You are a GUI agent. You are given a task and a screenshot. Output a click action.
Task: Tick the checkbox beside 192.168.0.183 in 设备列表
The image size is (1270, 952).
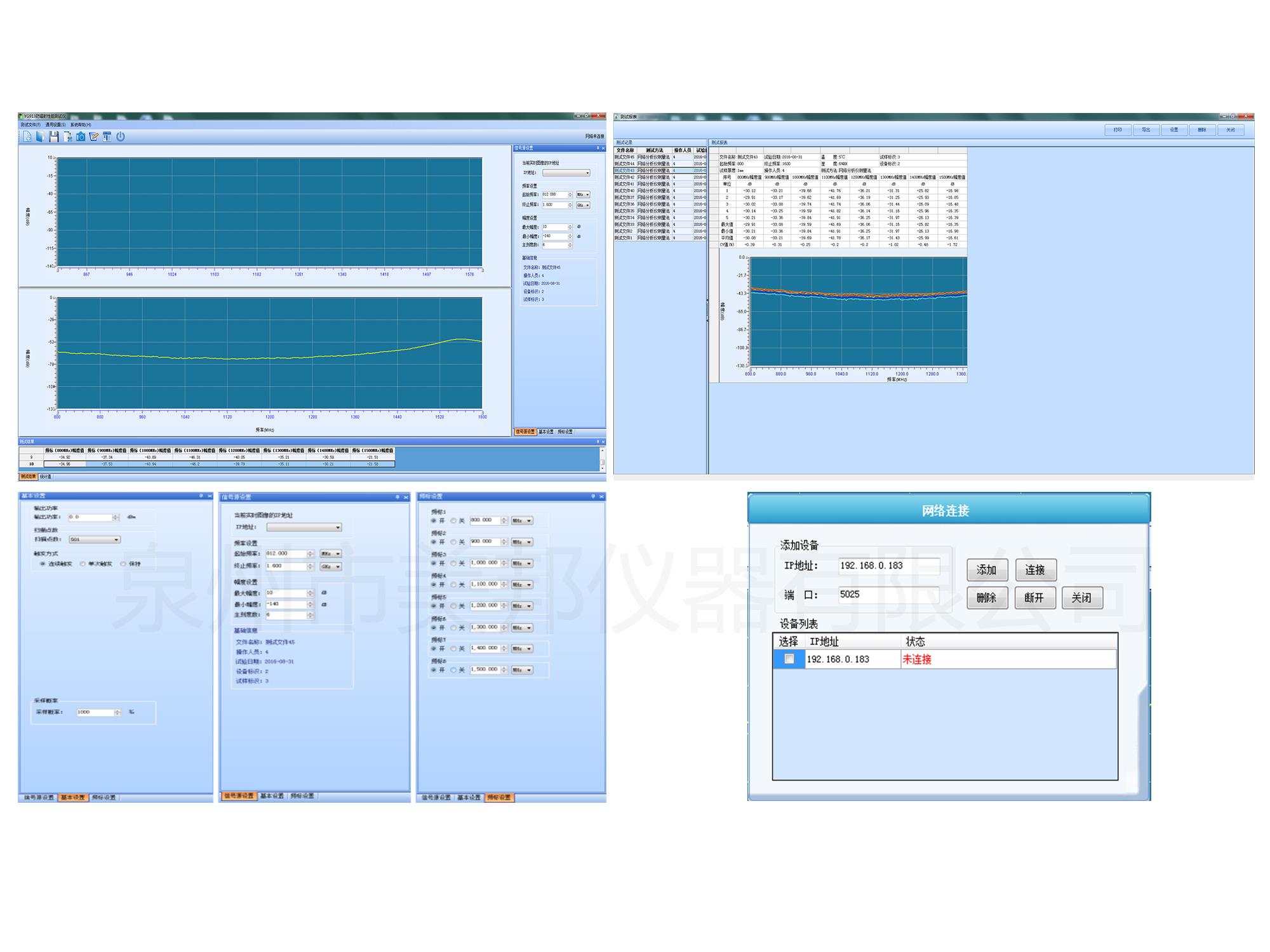click(789, 659)
